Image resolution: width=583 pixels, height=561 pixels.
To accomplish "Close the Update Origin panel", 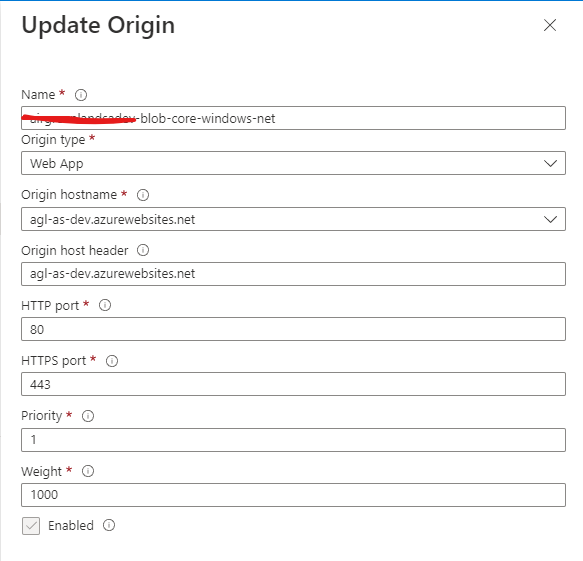I will pyautogui.click(x=550, y=25).
